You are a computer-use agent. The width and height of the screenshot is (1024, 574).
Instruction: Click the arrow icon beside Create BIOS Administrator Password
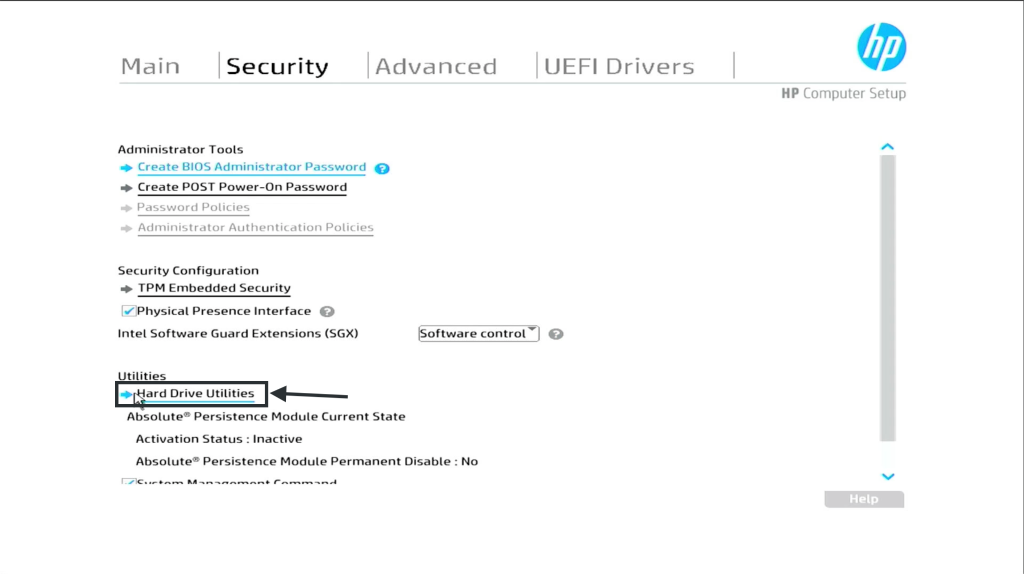[126, 168]
